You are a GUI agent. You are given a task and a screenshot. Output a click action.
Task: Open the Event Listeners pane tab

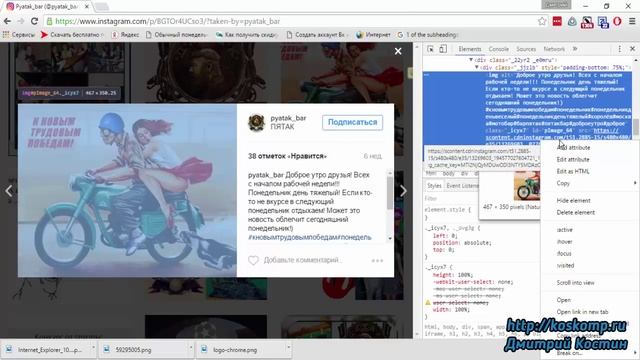(462, 186)
